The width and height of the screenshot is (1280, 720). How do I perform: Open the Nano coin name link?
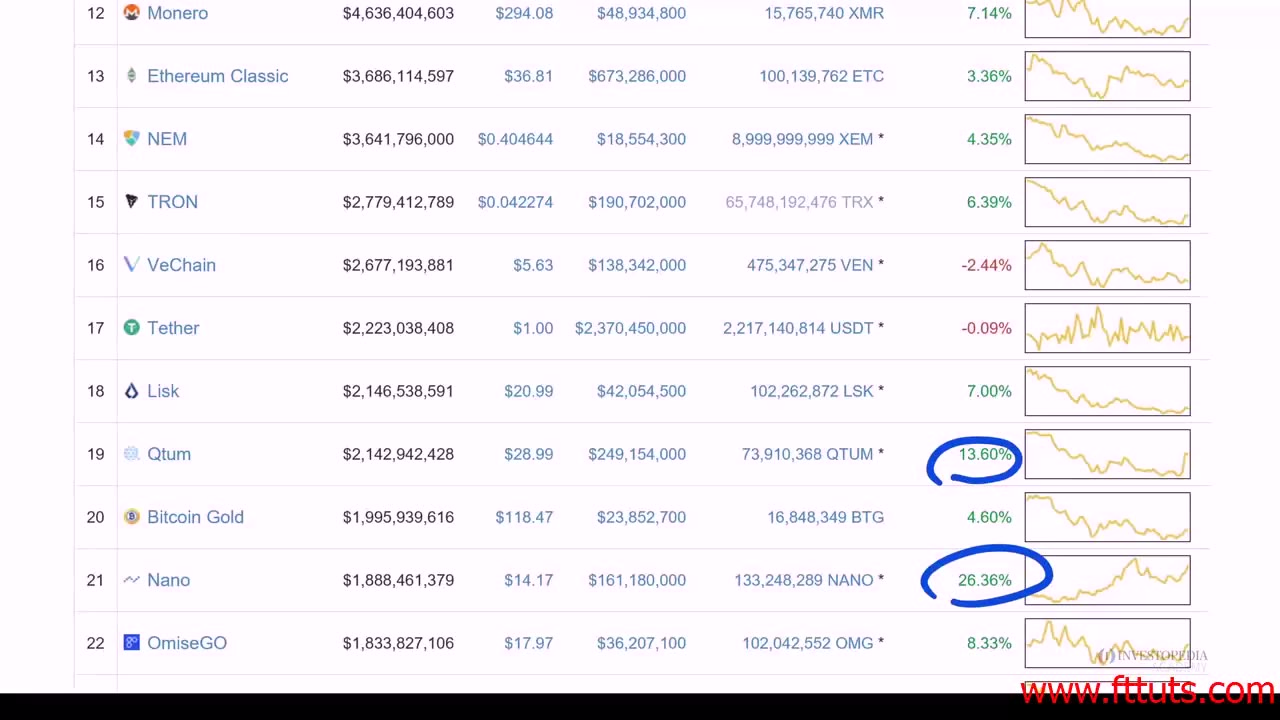[168, 580]
